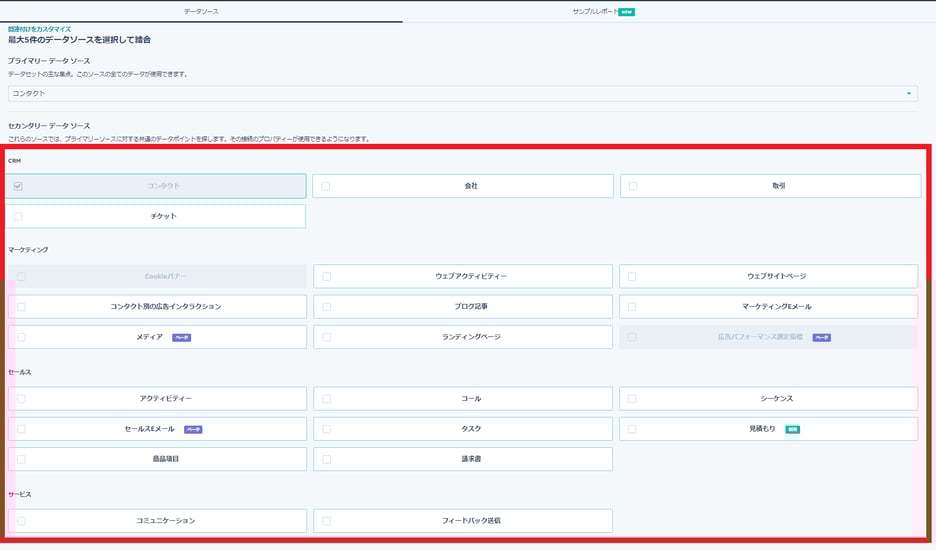Check the 見積もり data source

coord(632,429)
